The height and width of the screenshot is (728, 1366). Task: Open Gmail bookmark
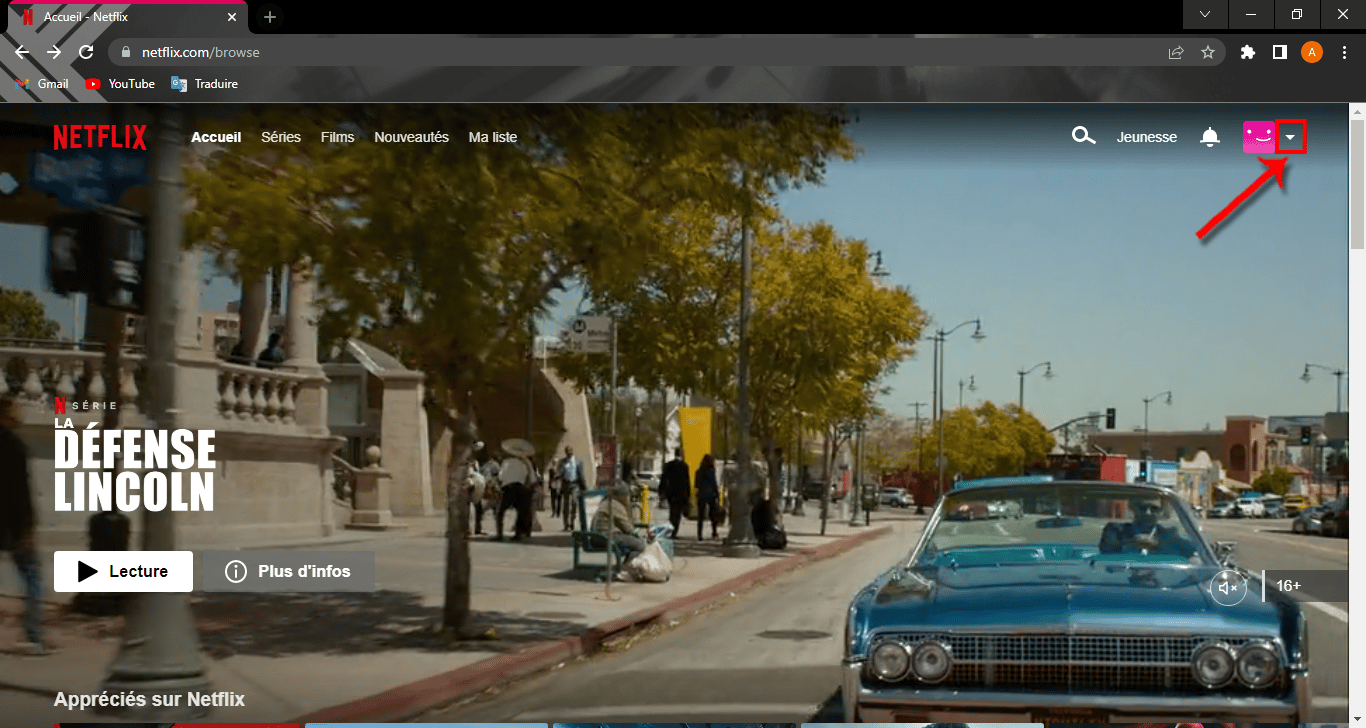42,84
